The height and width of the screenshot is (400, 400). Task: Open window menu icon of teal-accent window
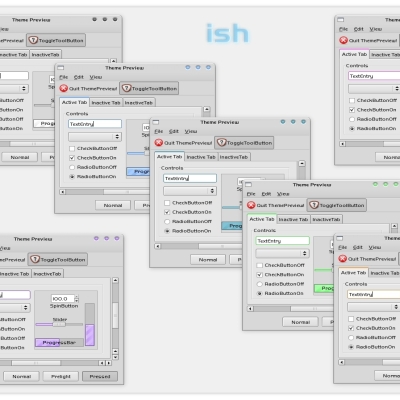(156, 122)
